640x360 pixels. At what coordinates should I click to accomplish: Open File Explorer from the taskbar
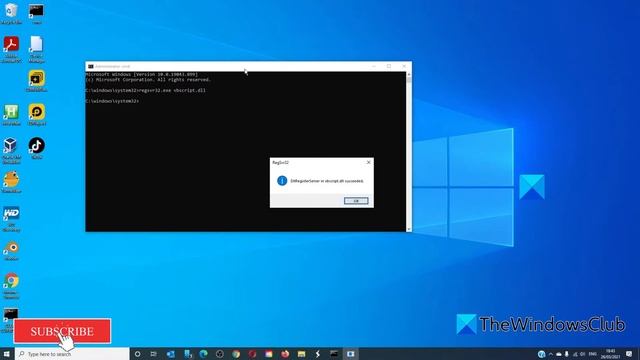pyautogui.click(x=301, y=354)
